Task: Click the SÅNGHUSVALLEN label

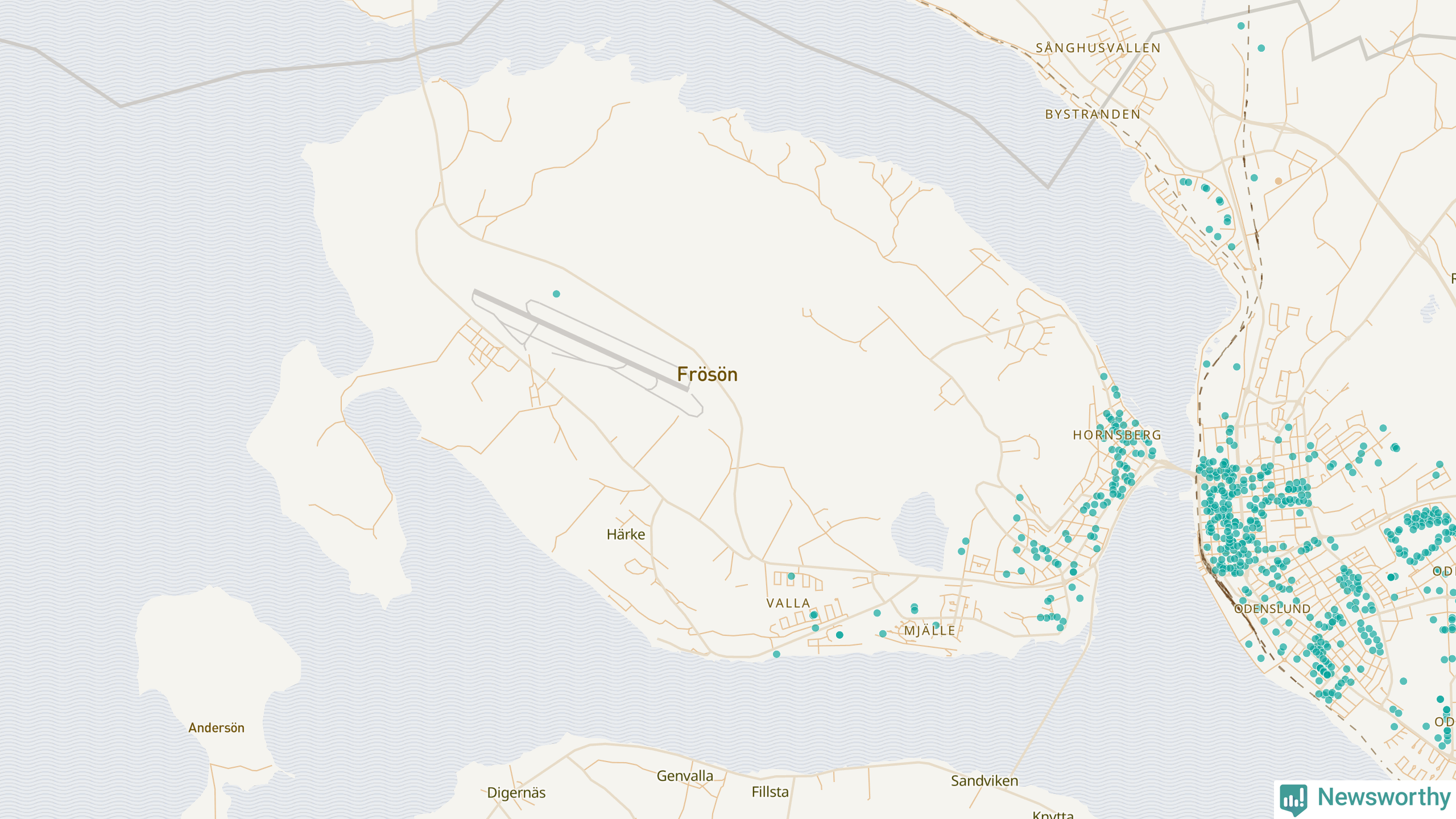Action: click(x=1098, y=48)
